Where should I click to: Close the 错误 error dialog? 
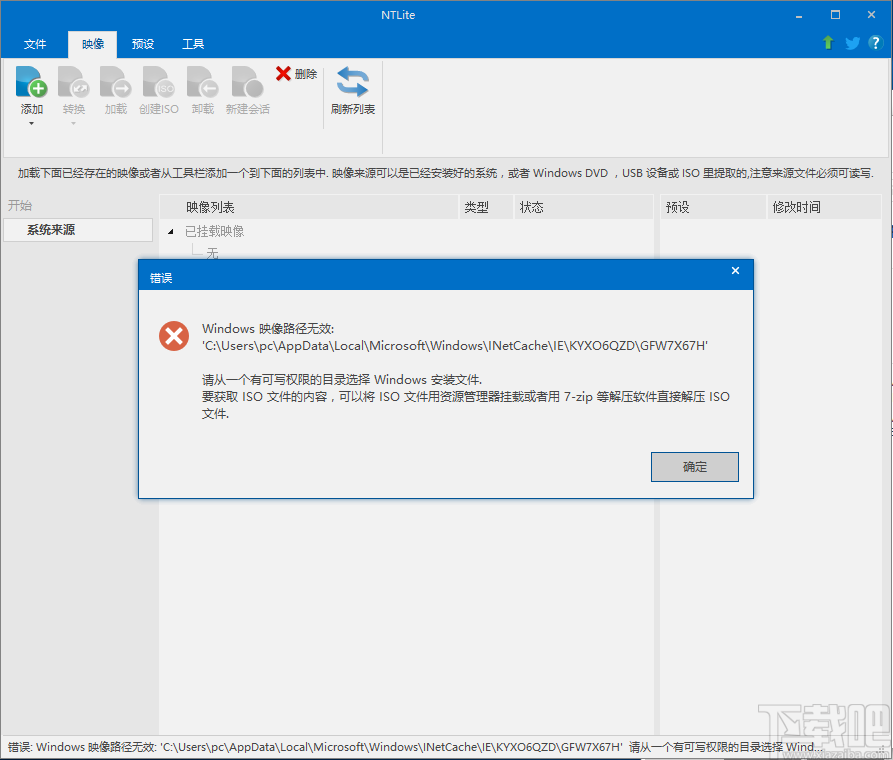735,271
